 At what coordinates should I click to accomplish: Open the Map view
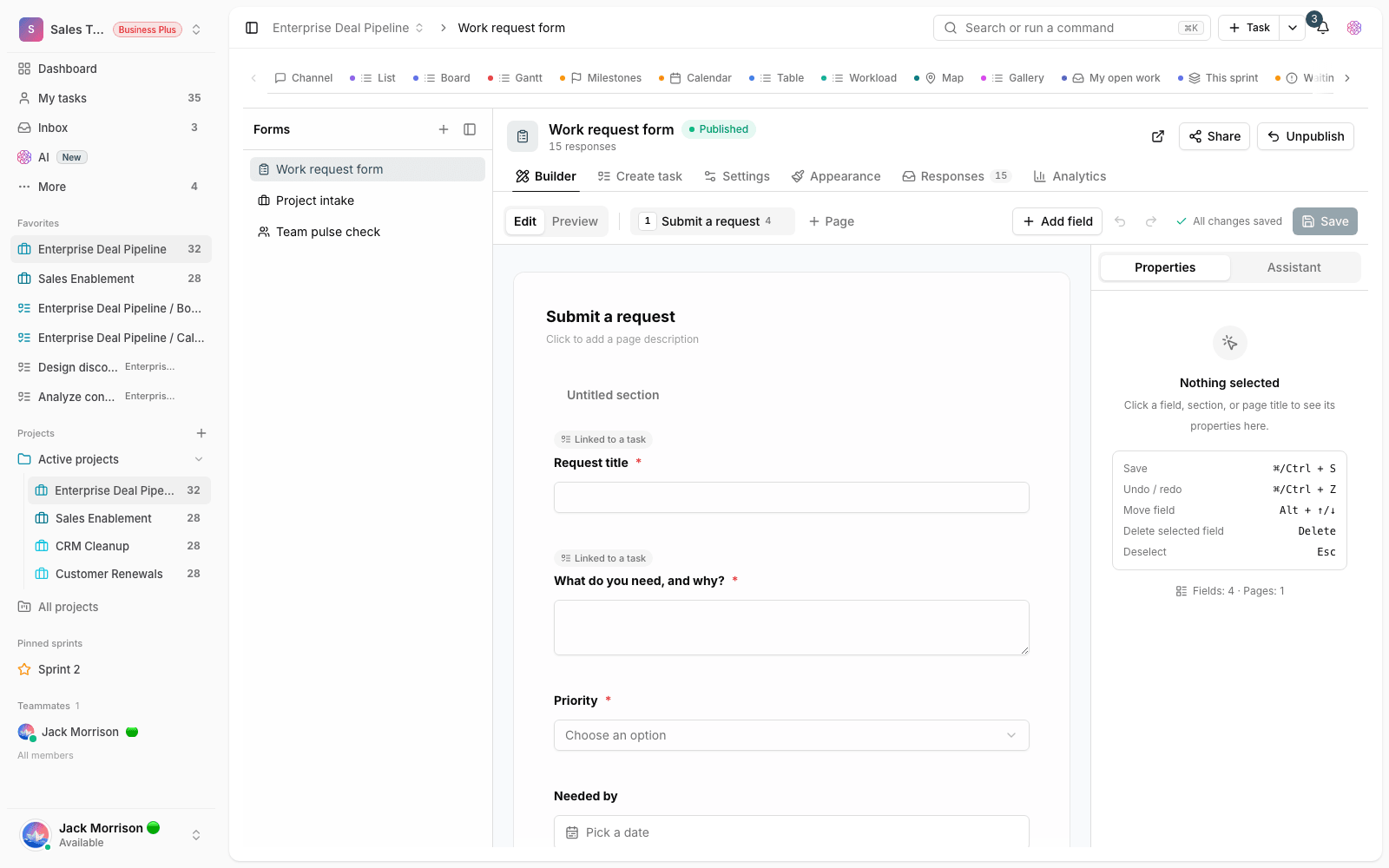(x=945, y=78)
